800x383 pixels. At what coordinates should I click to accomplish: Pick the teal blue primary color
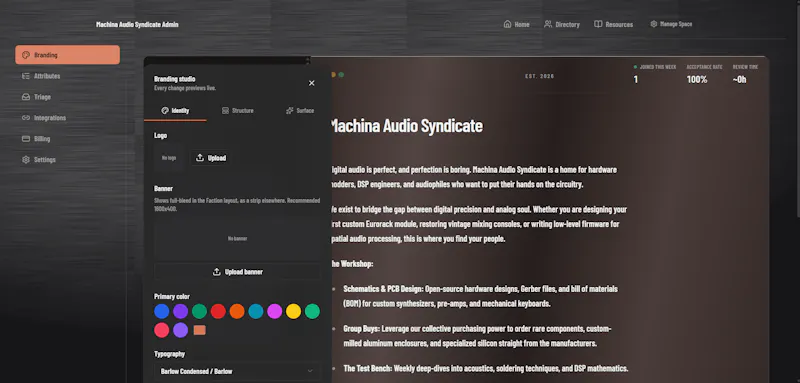click(256, 312)
